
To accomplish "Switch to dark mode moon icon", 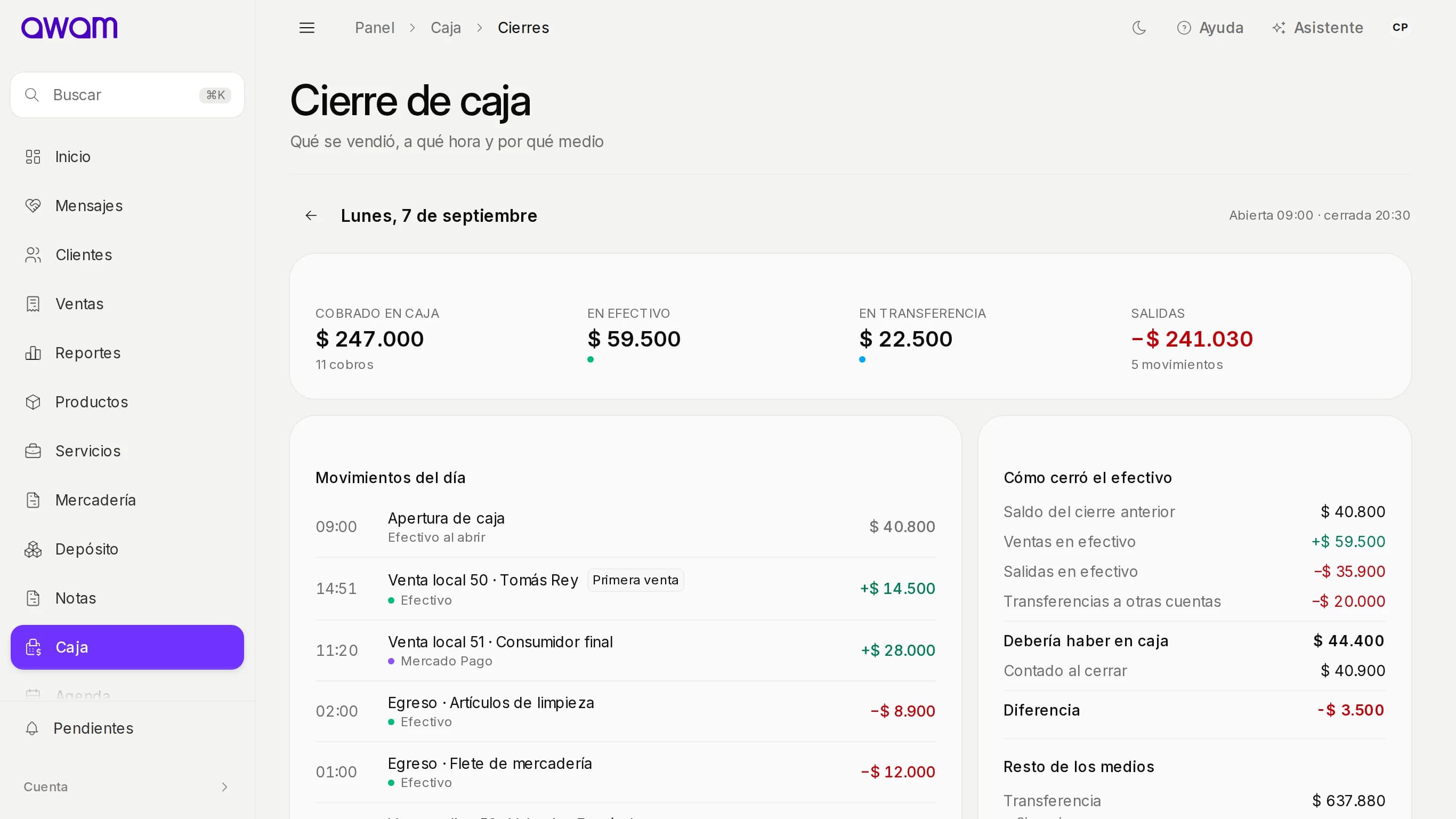I will coord(1139,28).
